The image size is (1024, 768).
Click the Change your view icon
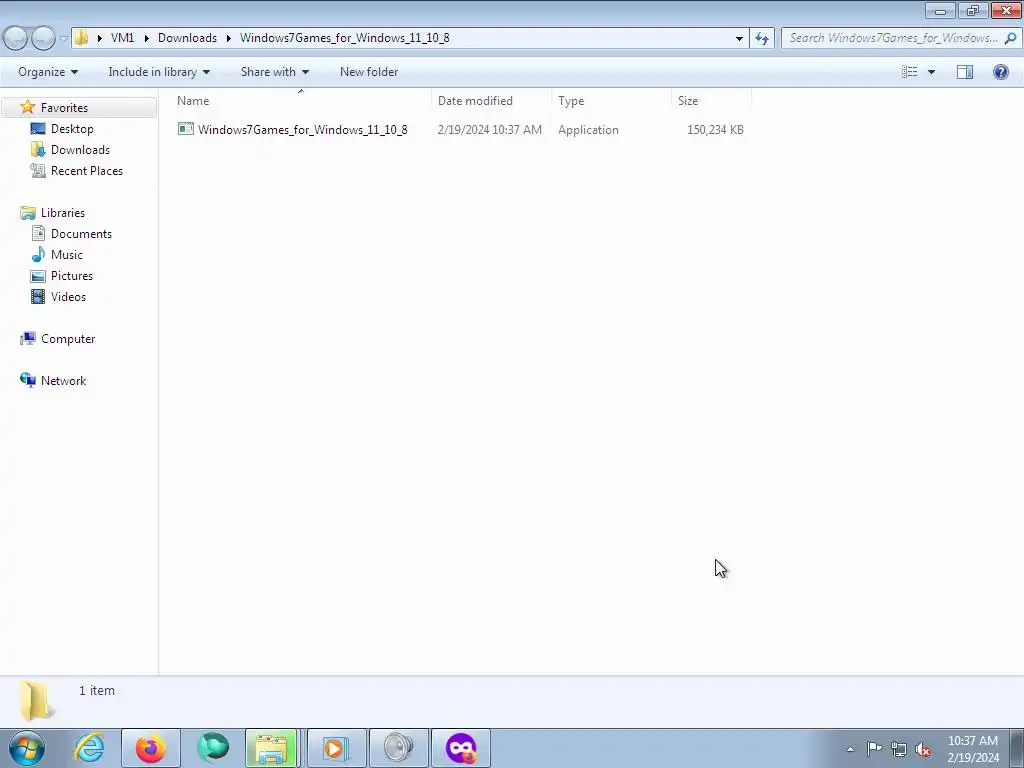pos(910,72)
